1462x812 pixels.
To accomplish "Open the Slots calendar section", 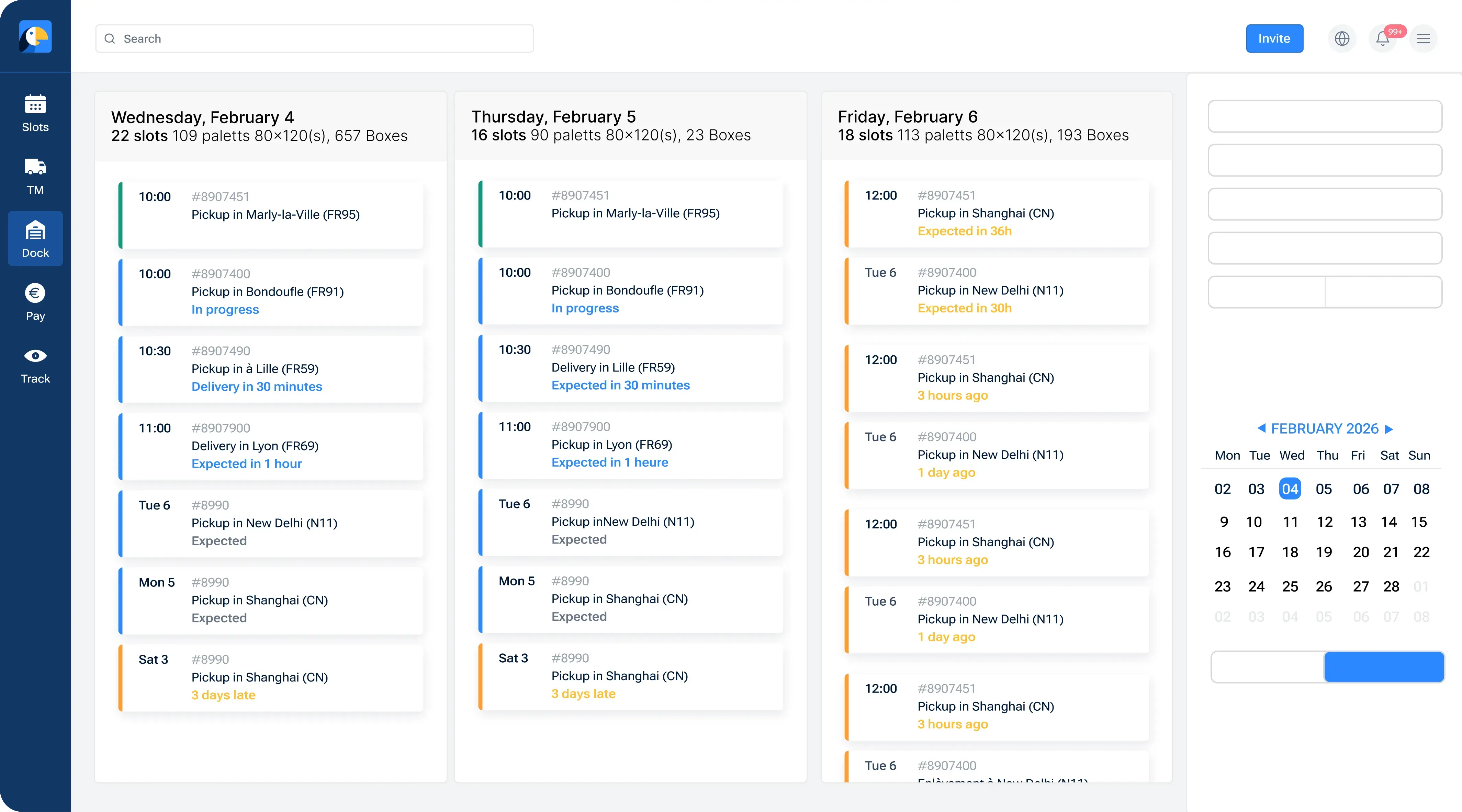I will click(35, 114).
